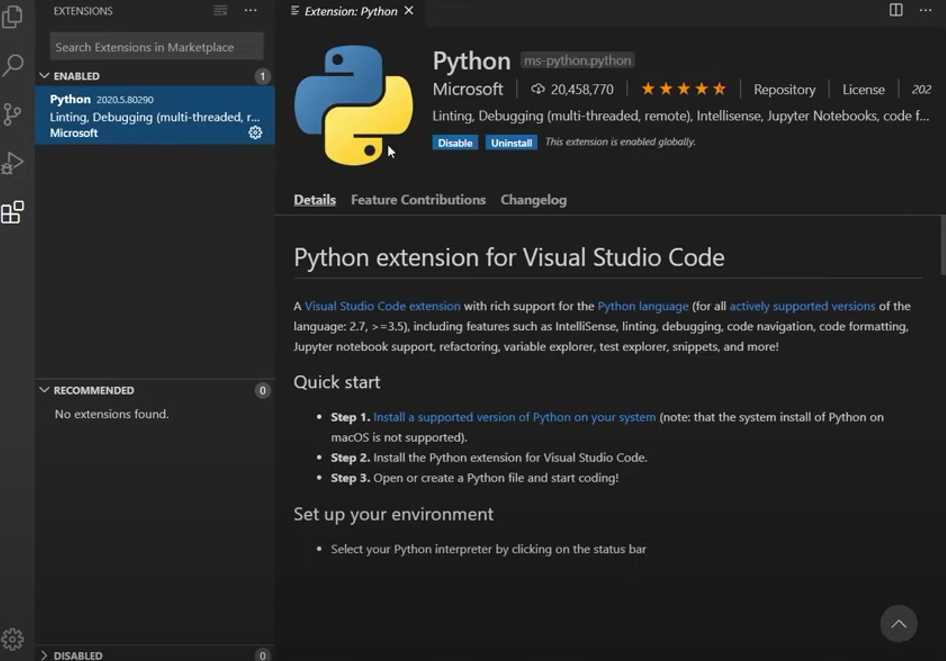Open the Manage gear in activity bar
Image resolution: width=946 pixels, height=661 pixels.
click(x=12, y=639)
